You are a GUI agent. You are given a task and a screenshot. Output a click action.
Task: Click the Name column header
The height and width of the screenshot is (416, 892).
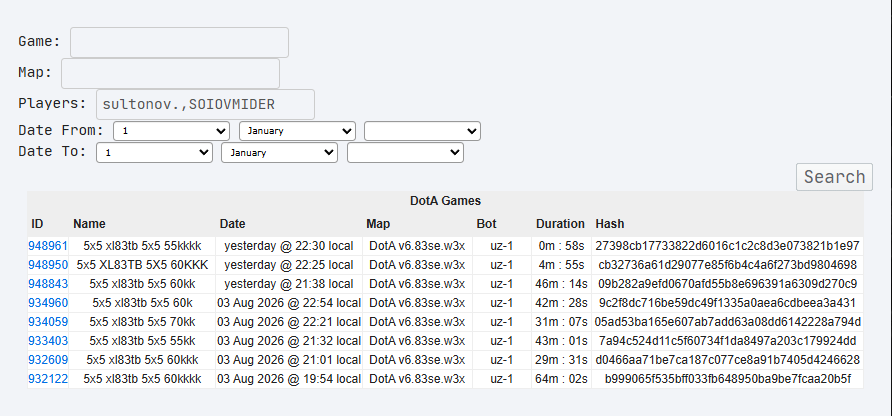[x=89, y=224]
